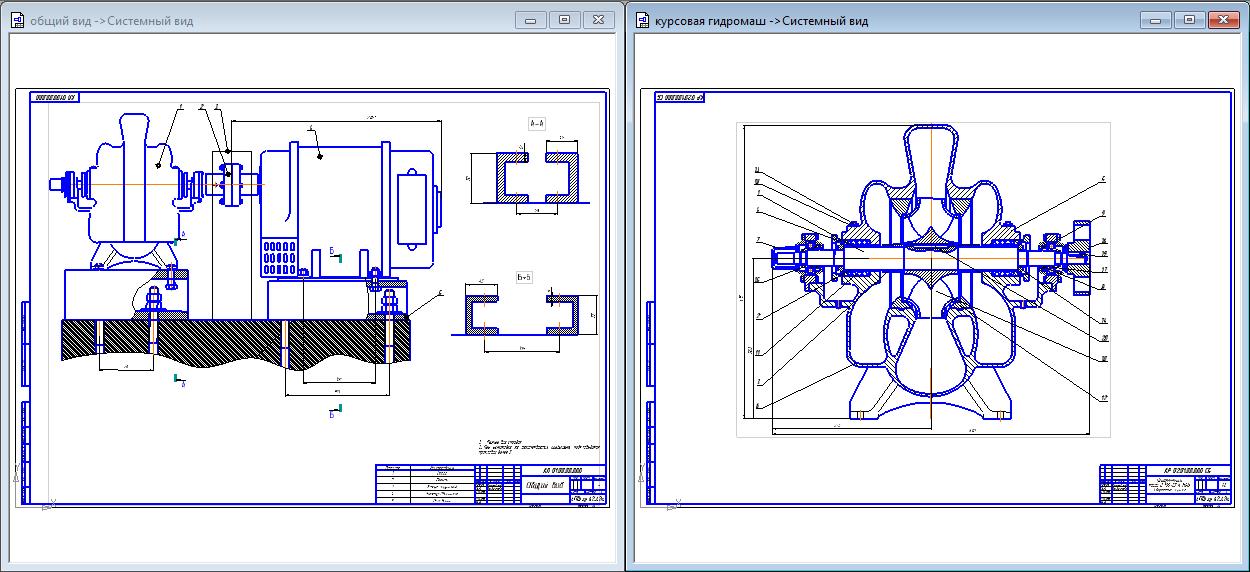Minimize the 'общий вид' drawing window
Image resolution: width=1250 pixels, height=572 pixels.
531,19
